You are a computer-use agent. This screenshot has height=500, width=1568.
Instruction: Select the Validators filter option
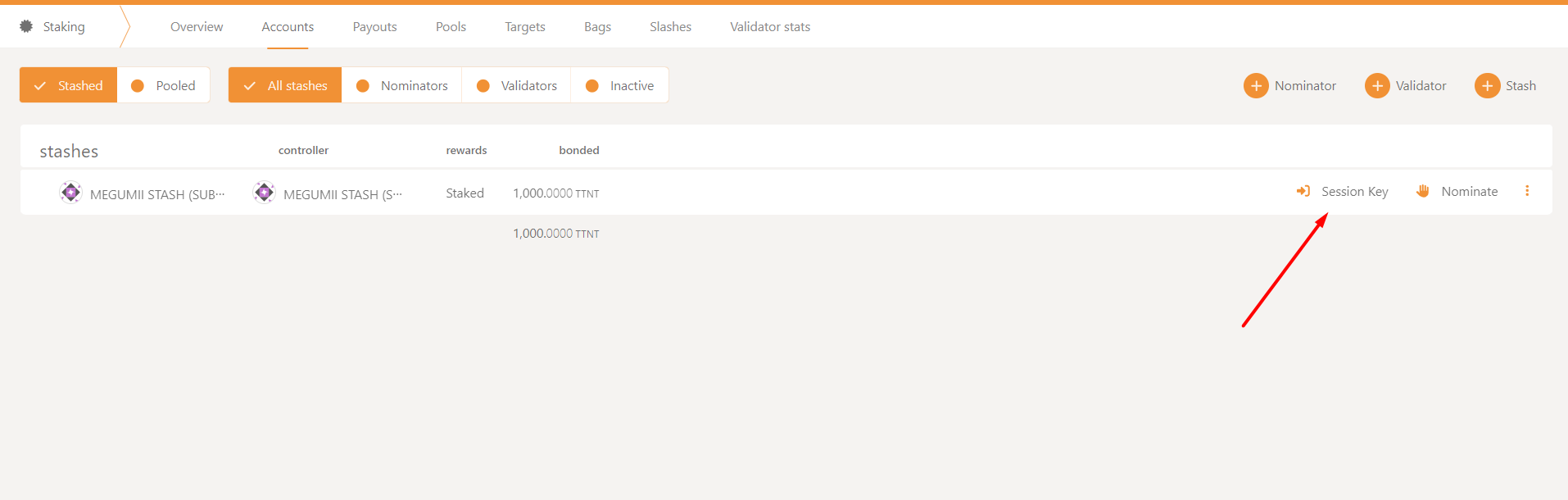click(517, 85)
